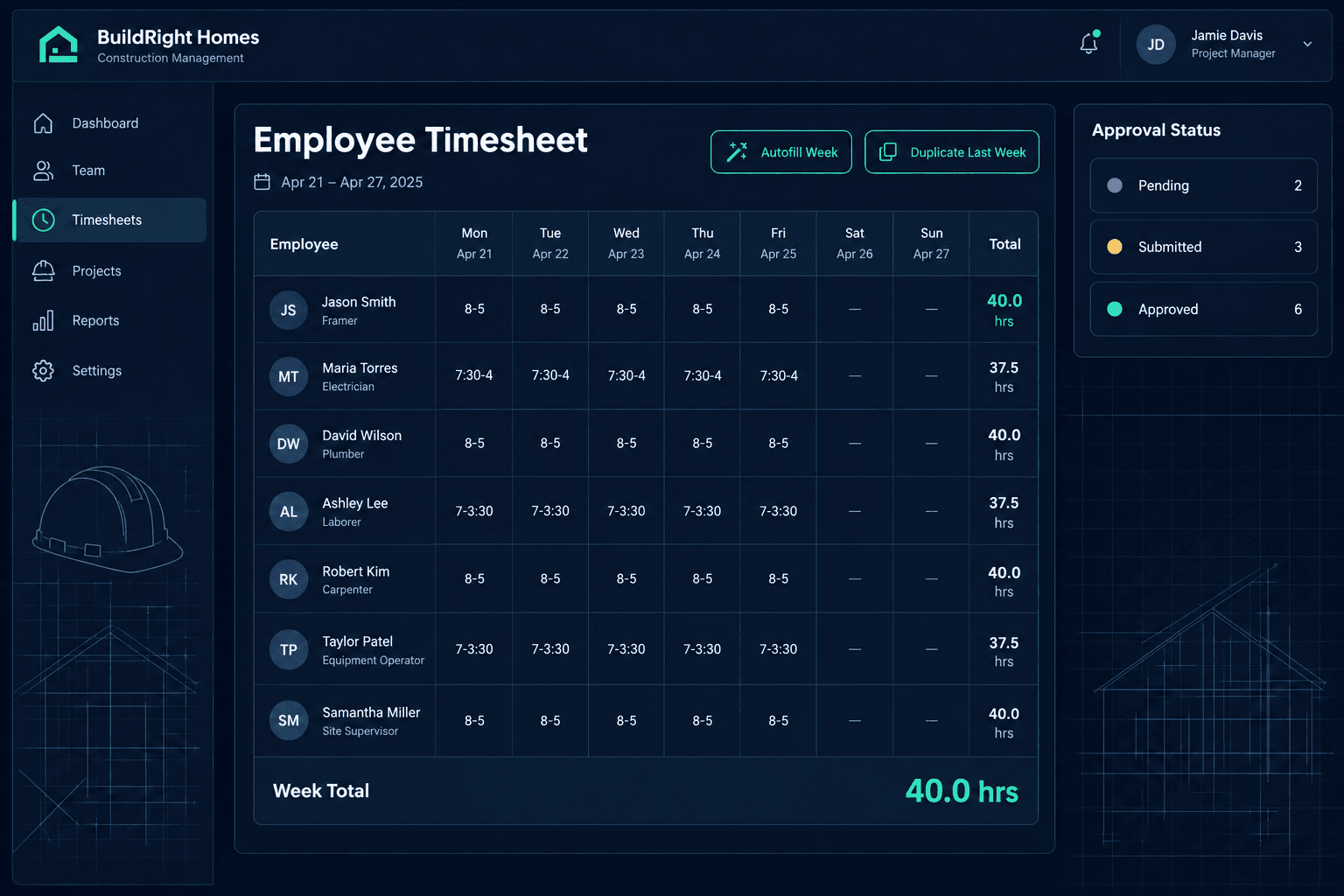The width and height of the screenshot is (1344, 896).
Task: Go to the Team page
Action: pos(110,171)
